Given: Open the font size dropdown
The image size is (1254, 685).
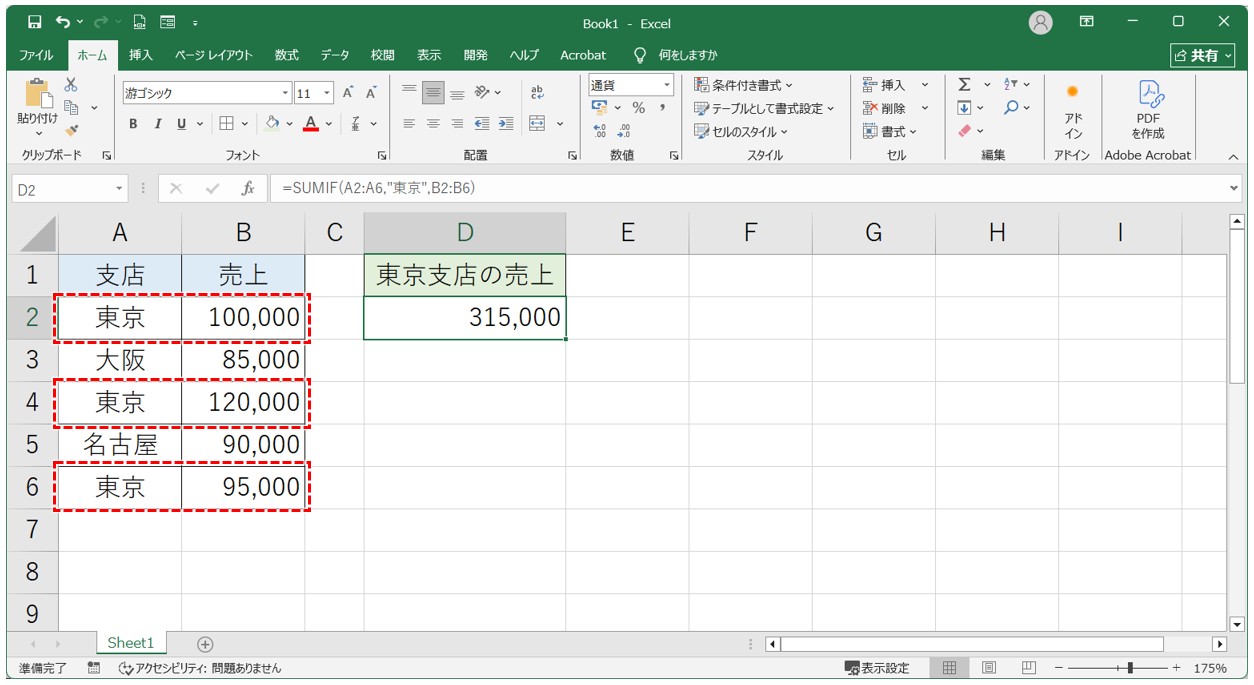Looking at the screenshot, I should tap(328, 93).
